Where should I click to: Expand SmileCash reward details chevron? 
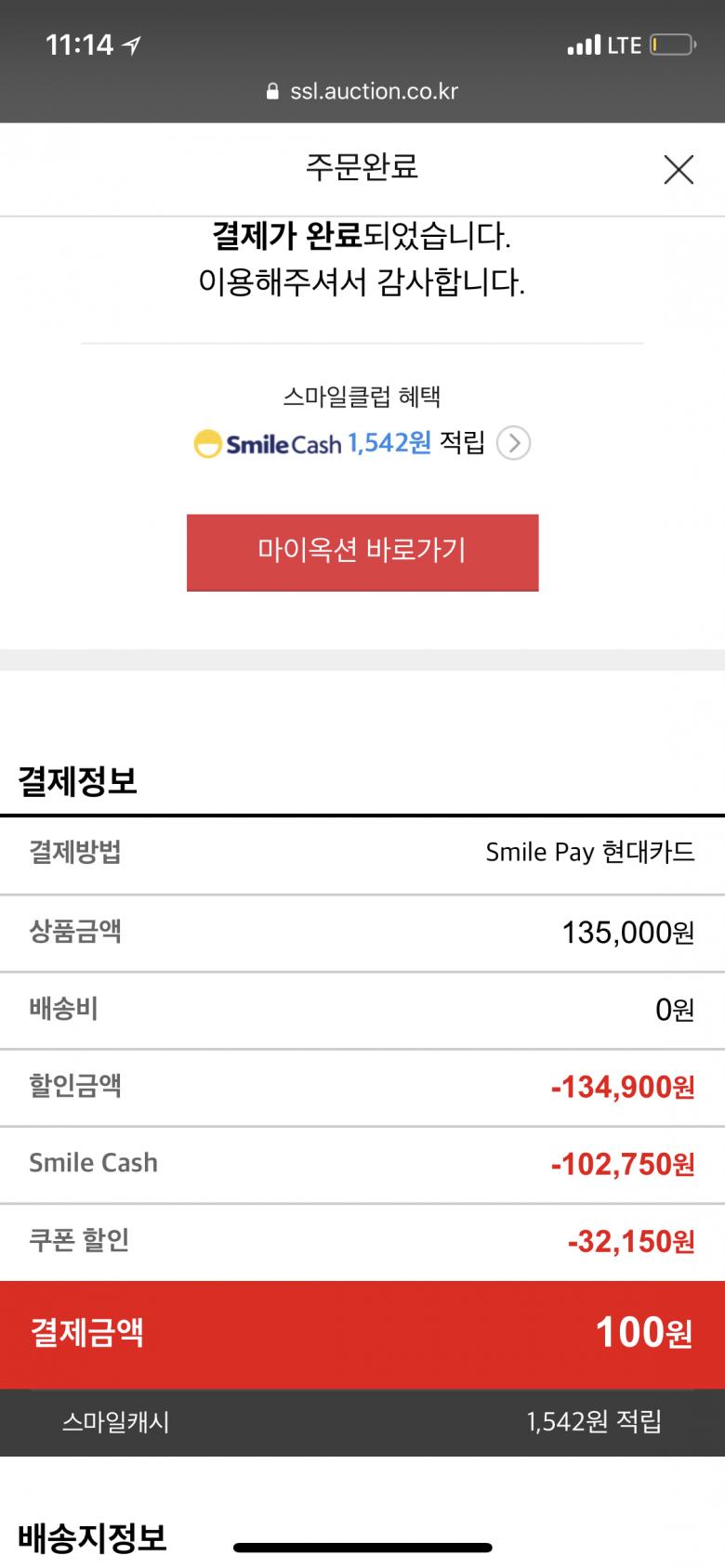(x=513, y=444)
